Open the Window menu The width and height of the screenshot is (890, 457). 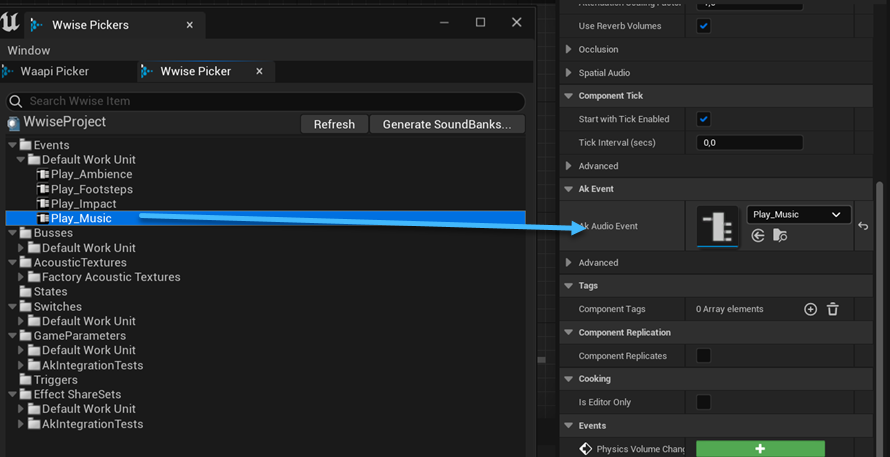click(29, 51)
